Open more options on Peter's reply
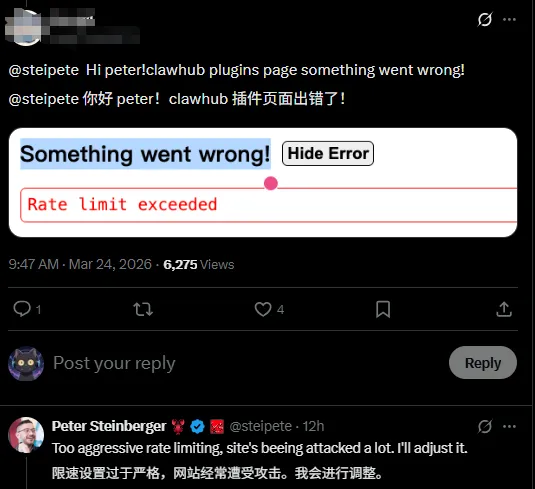 point(509,426)
